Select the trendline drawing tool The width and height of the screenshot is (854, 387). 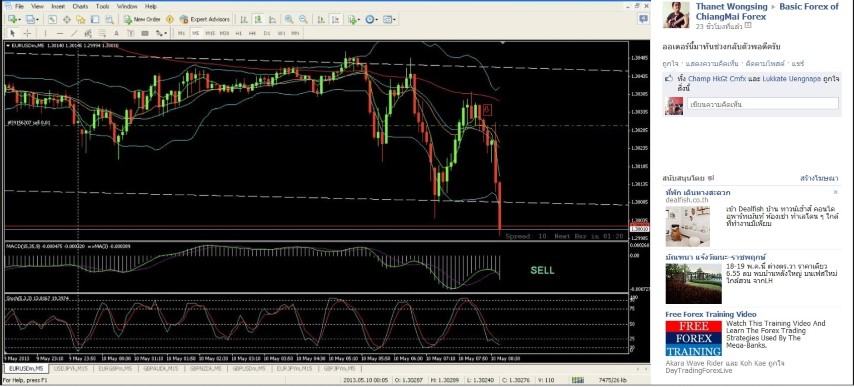point(74,33)
